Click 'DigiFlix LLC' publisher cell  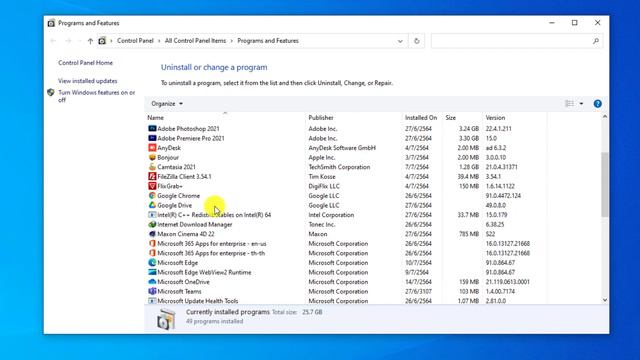pos(324,186)
